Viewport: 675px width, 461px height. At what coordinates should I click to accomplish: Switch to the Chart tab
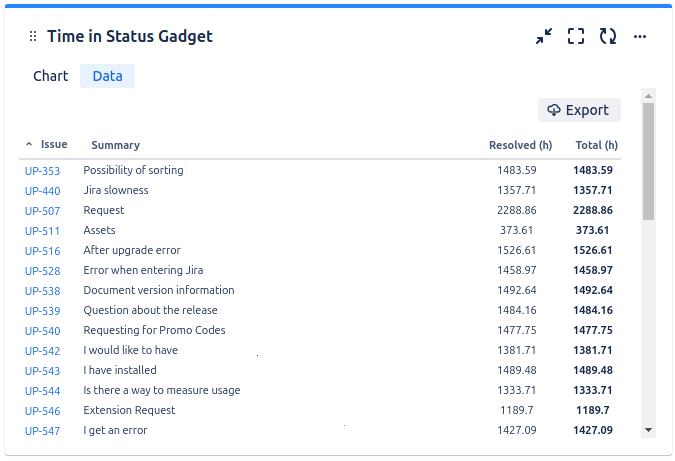point(50,76)
